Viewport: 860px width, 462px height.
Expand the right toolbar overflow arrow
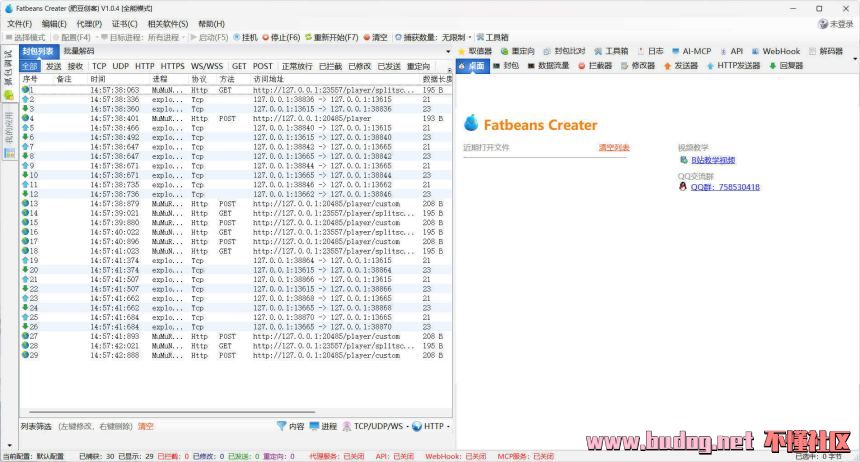[855, 59]
